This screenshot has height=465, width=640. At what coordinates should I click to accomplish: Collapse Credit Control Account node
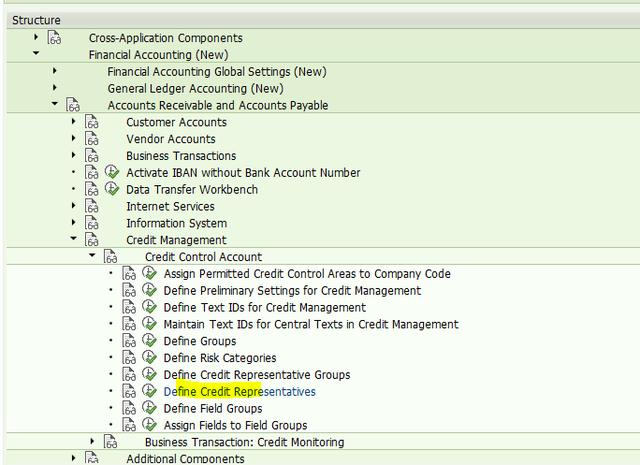click(x=92, y=255)
